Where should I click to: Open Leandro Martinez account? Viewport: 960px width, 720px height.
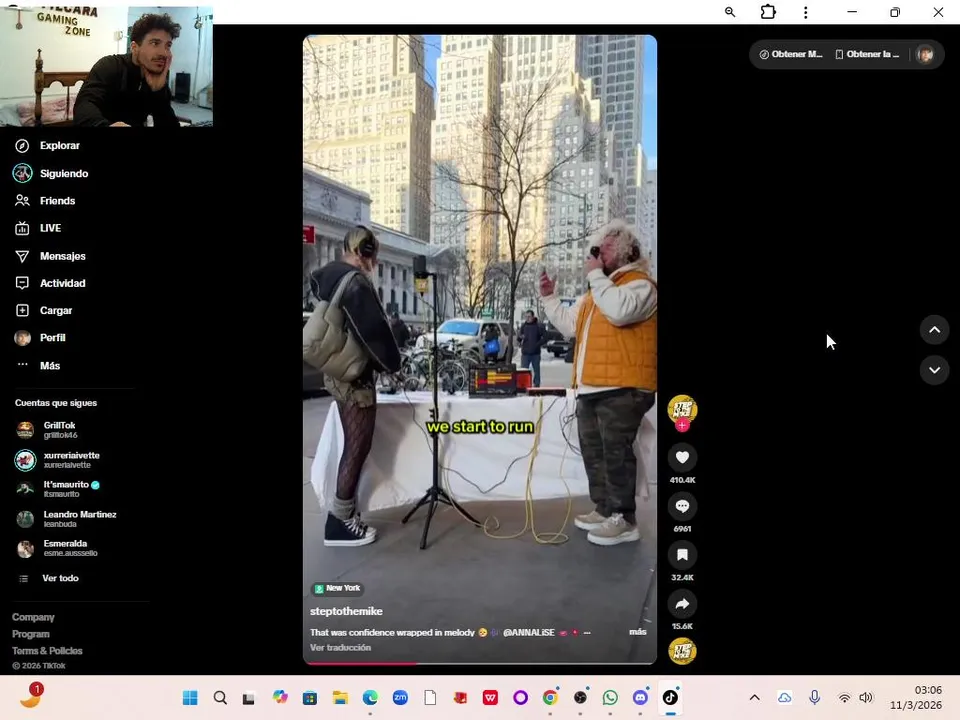(x=66, y=519)
